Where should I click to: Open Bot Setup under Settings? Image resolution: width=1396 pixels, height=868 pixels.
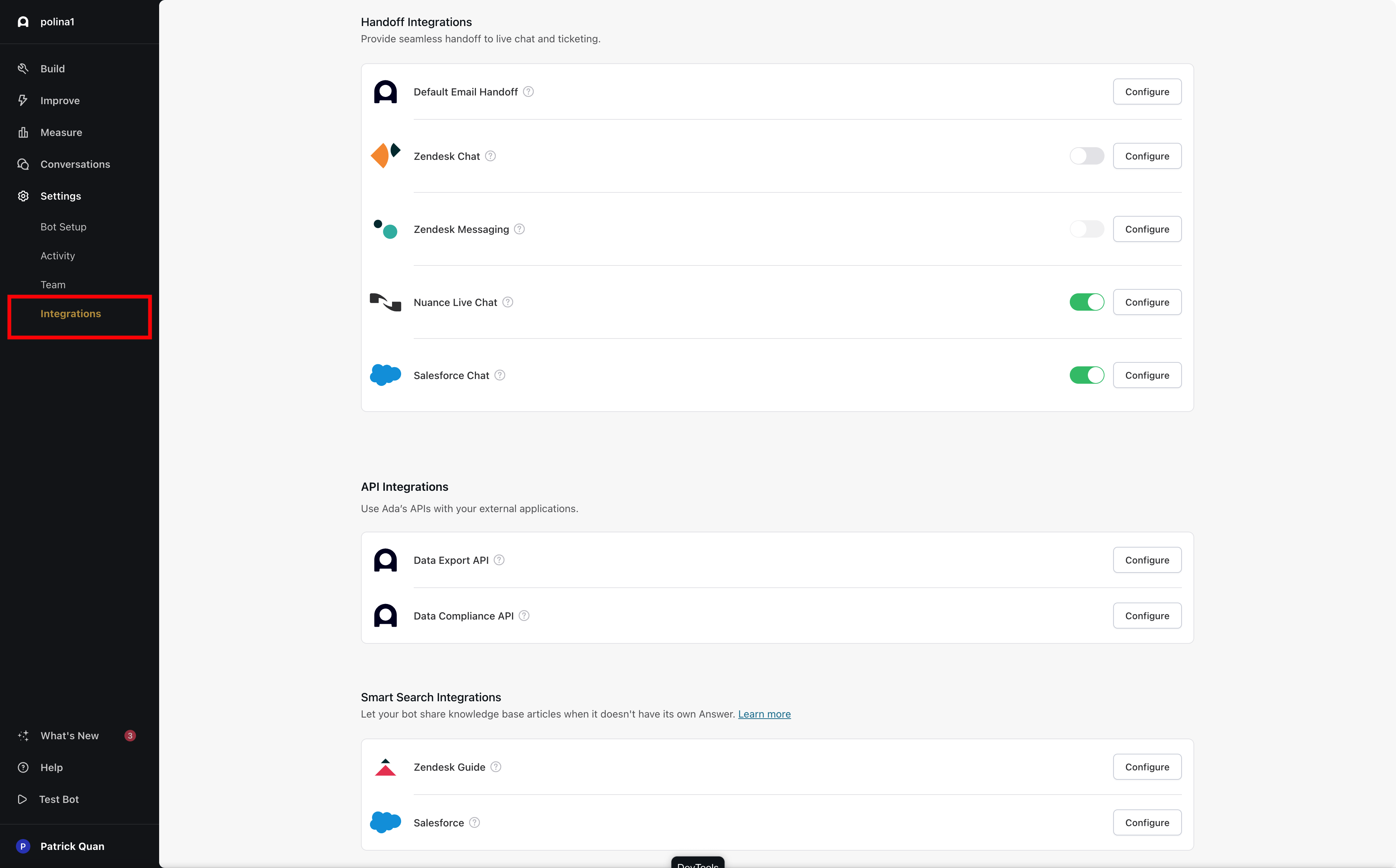tap(63, 227)
